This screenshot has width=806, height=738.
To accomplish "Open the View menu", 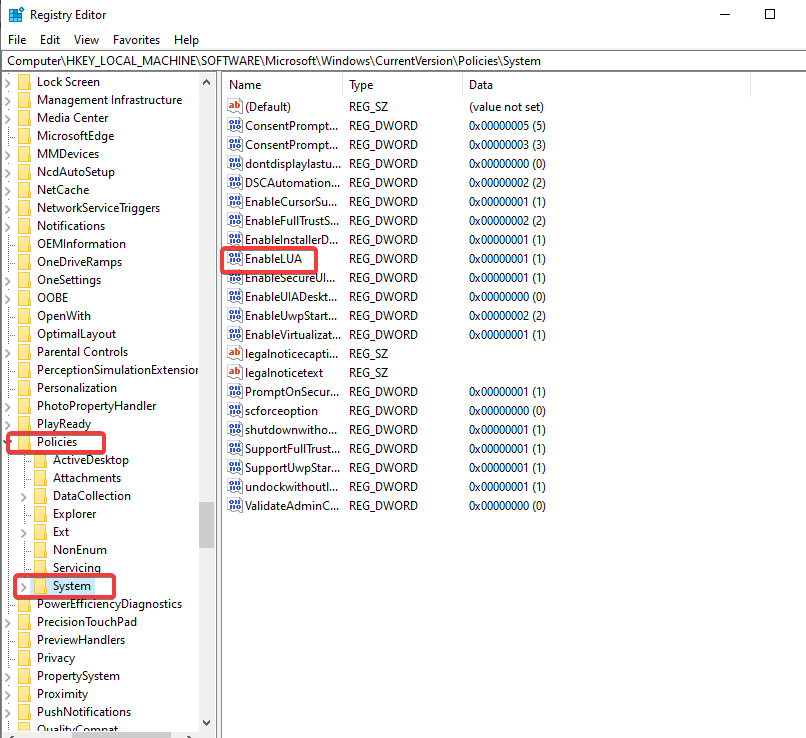I will pyautogui.click(x=86, y=40).
